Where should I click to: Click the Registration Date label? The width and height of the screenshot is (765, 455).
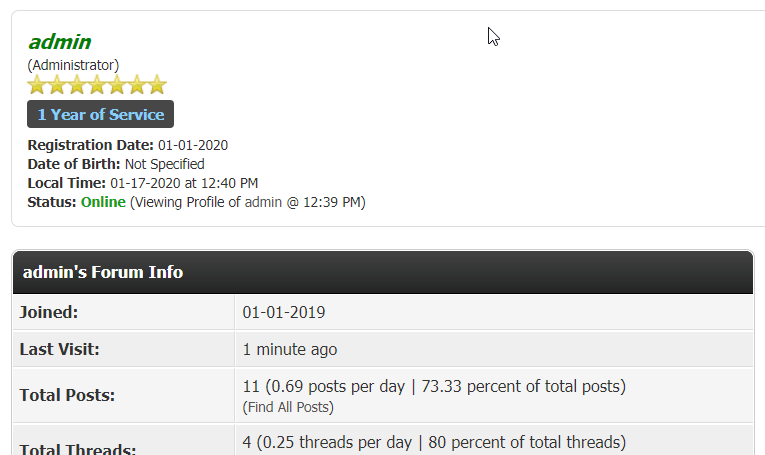pos(90,145)
